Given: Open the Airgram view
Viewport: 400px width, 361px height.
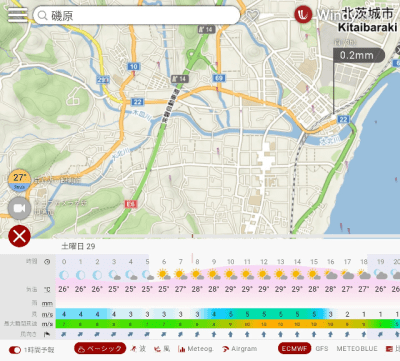Looking at the screenshot, I should click(240, 349).
